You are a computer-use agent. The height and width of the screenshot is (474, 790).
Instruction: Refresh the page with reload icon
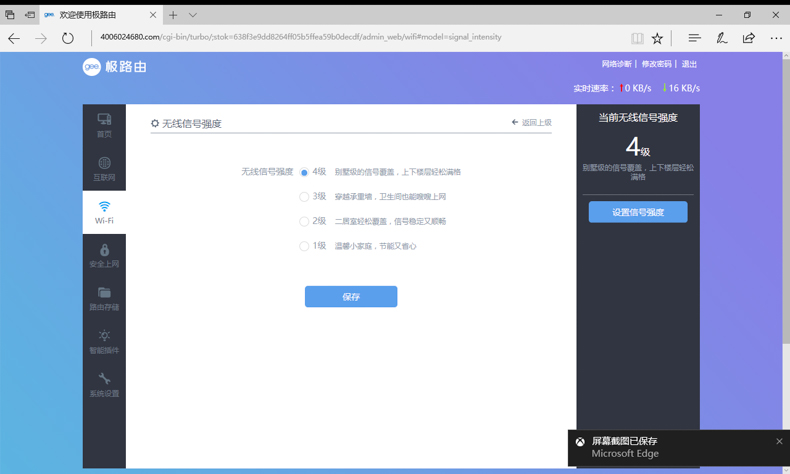(68, 38)
